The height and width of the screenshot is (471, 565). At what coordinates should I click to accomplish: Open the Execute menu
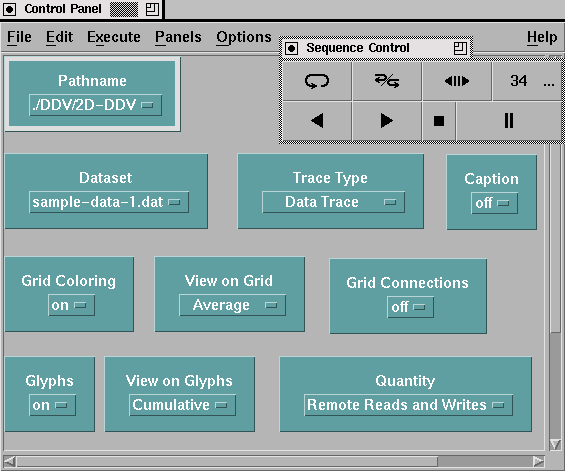point(114,37)
